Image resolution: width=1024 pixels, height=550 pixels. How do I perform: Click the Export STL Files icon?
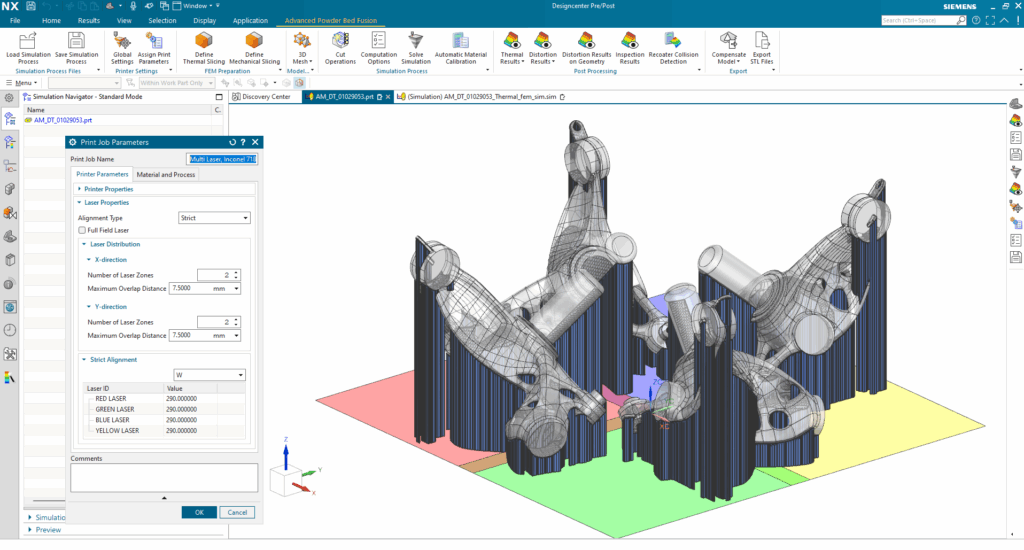click(x=763, y=40)
